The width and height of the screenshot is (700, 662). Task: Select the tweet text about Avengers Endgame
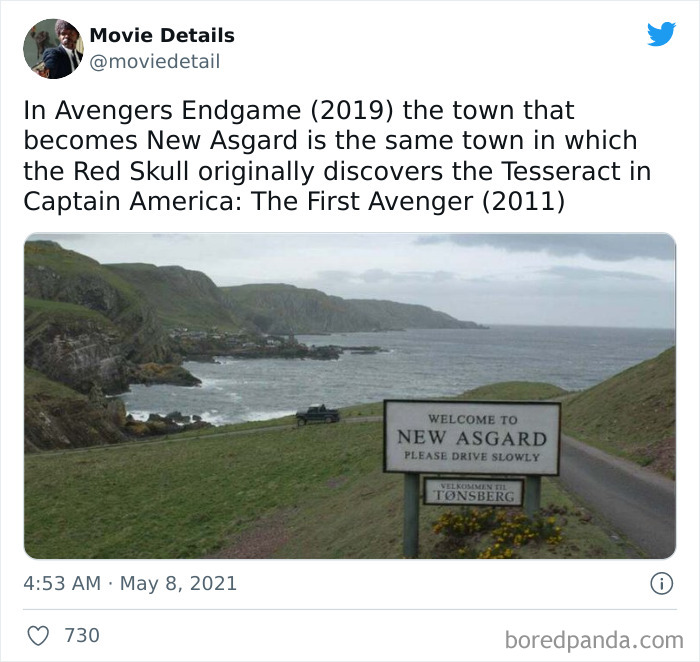click(337, 156)
